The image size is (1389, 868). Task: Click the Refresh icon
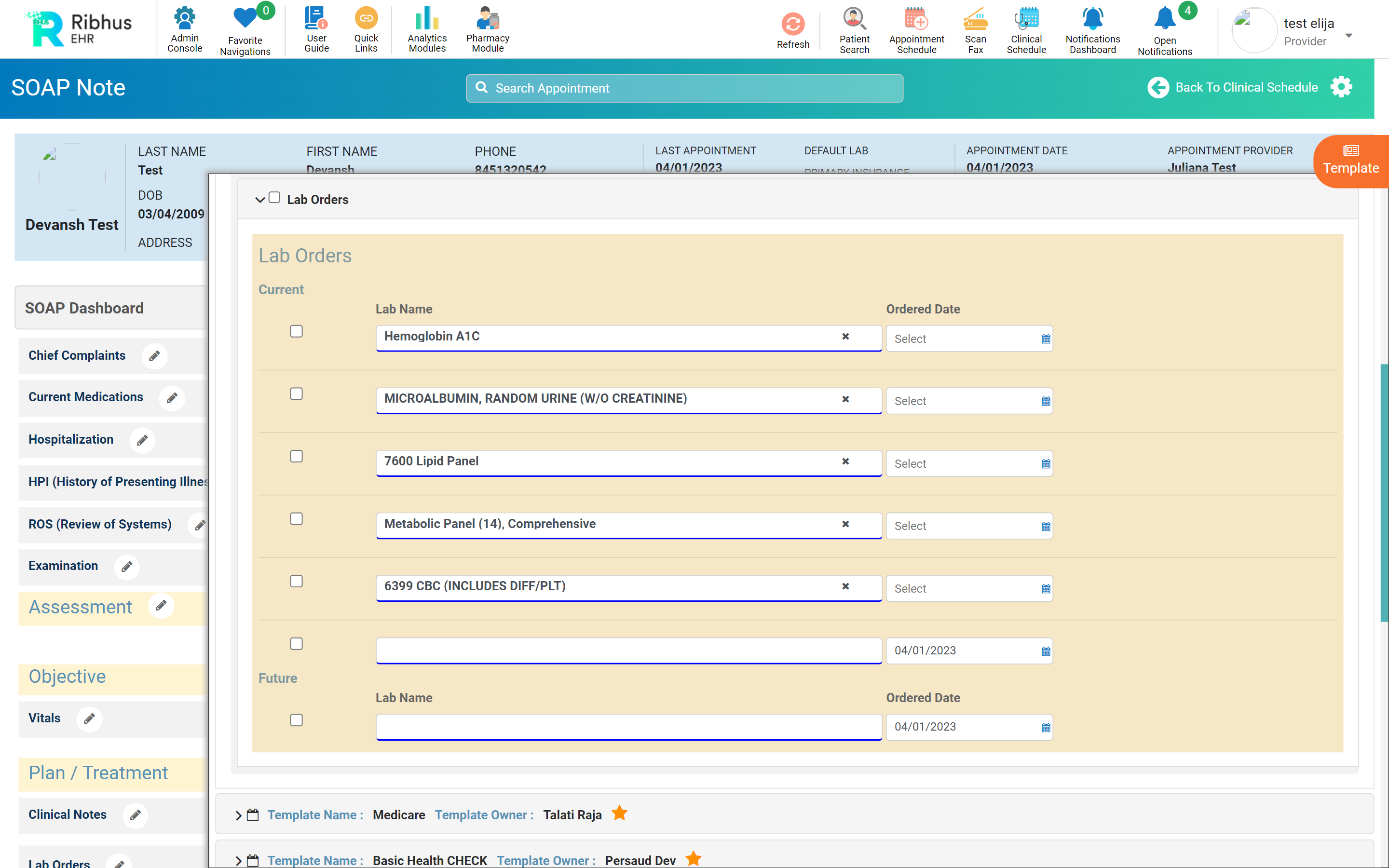click(x=793, y=25)
